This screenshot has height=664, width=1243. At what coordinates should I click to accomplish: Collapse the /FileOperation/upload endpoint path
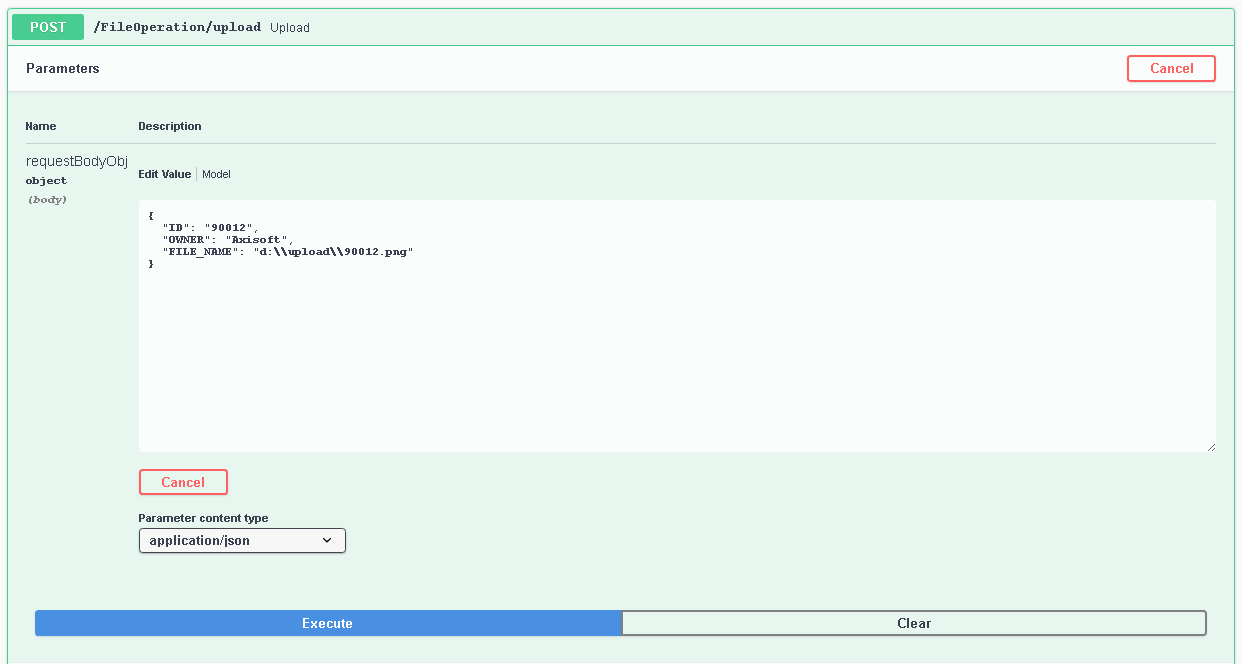click(x=177, y=27)
